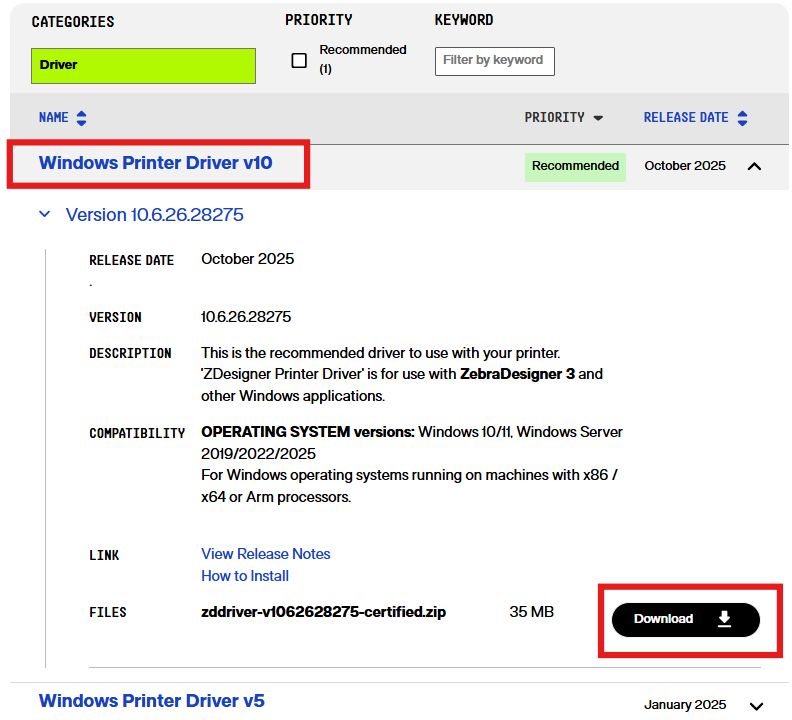This screenshot has width=792, height=720.
Task: Check the Recommended priority checkbox
Action: 299,61
